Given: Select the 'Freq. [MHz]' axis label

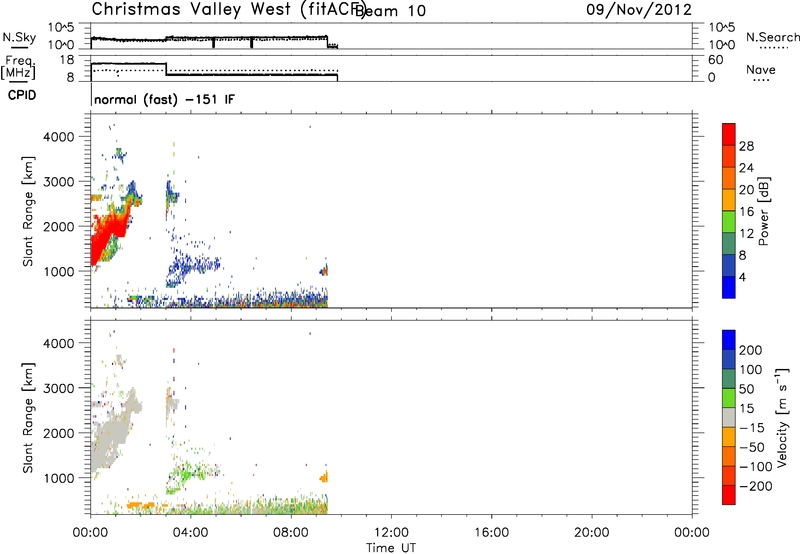Looking at the screenshot, I should (x=18, y=68).
